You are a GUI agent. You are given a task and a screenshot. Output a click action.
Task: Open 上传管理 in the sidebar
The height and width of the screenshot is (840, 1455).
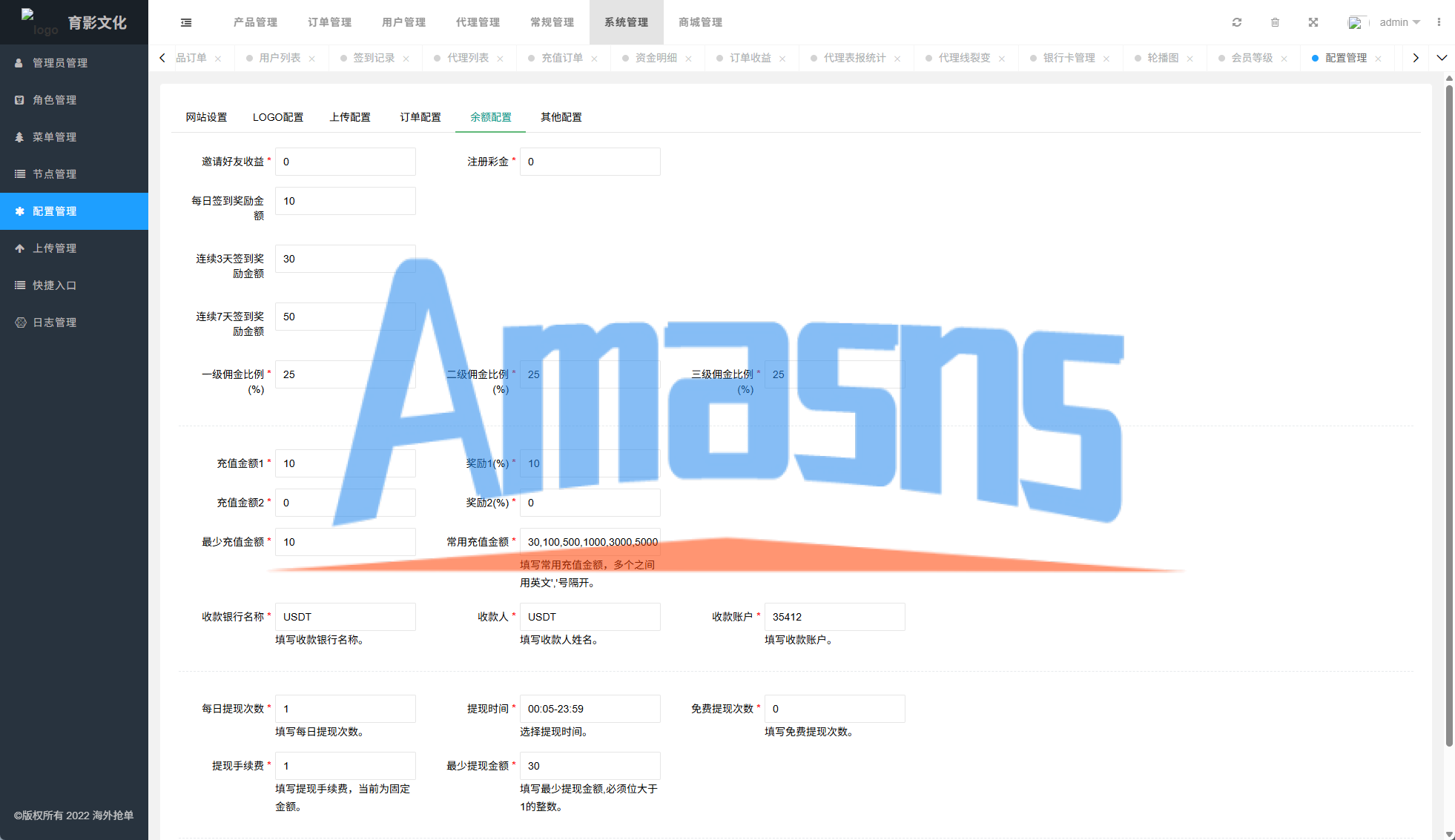pos(54,248)
